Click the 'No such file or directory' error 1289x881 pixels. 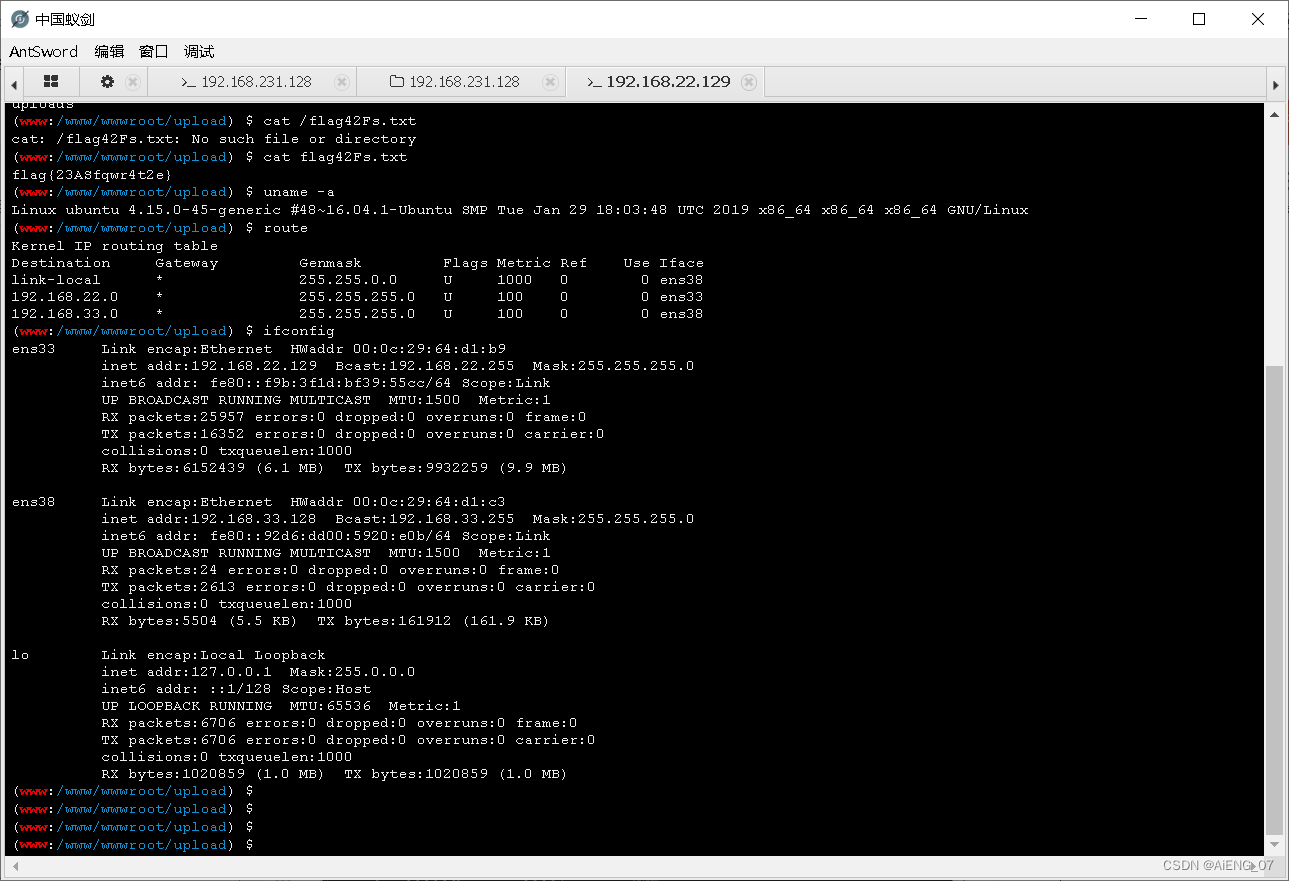click(x=304, y=139)
